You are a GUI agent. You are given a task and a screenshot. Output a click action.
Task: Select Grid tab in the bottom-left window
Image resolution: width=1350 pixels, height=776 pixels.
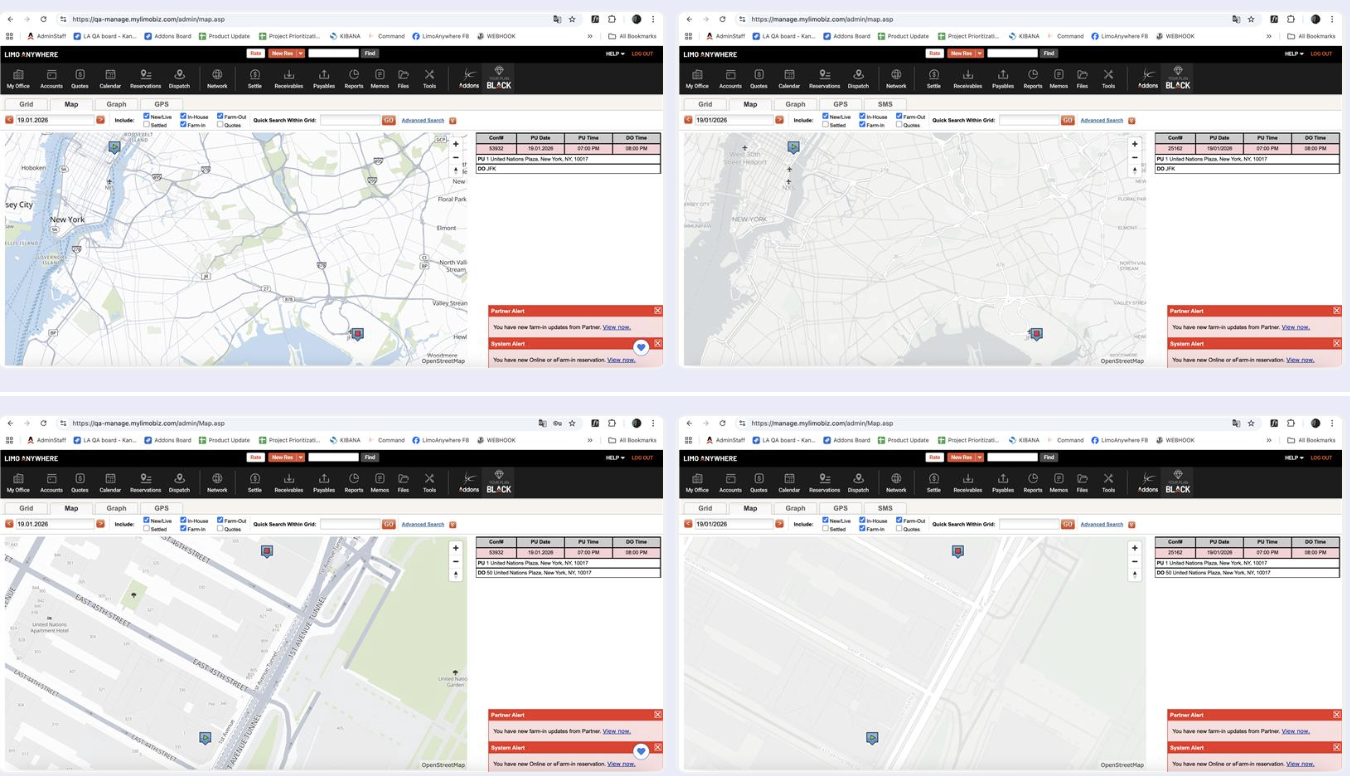tap(26, 508)
